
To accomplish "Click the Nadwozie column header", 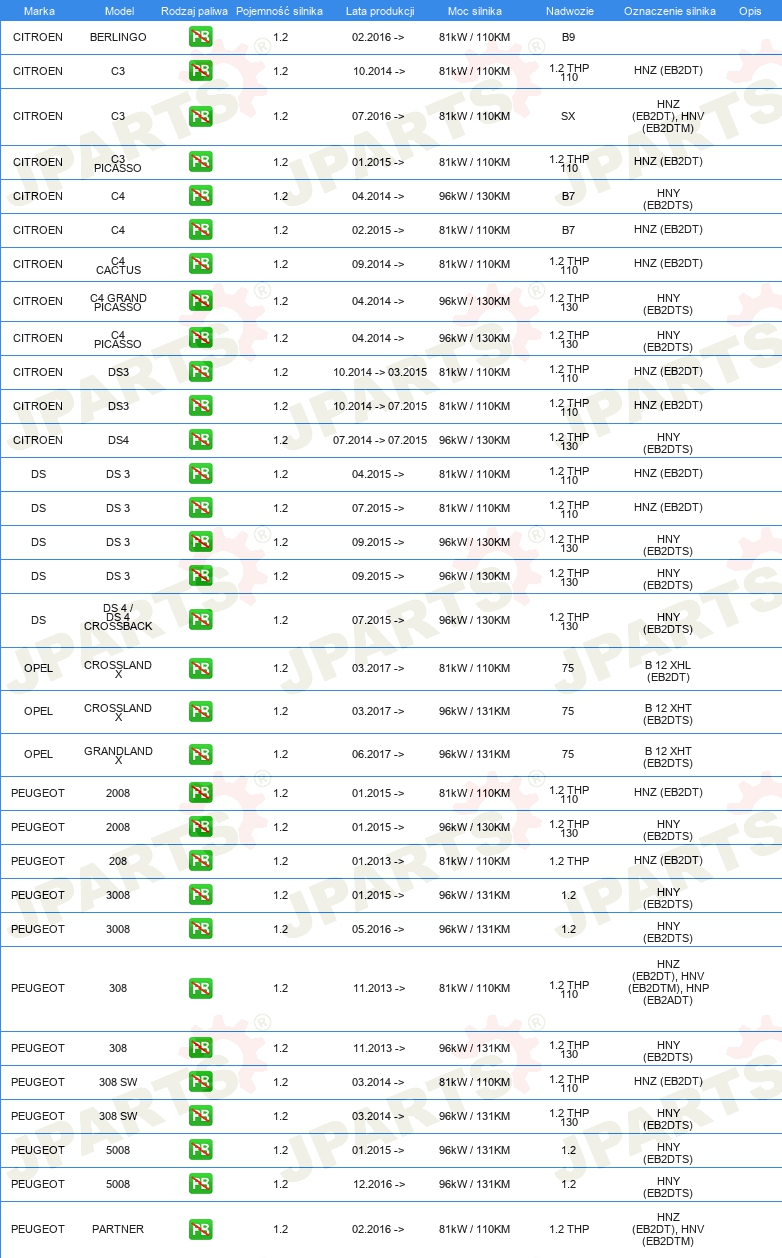I will coord(569,11).
